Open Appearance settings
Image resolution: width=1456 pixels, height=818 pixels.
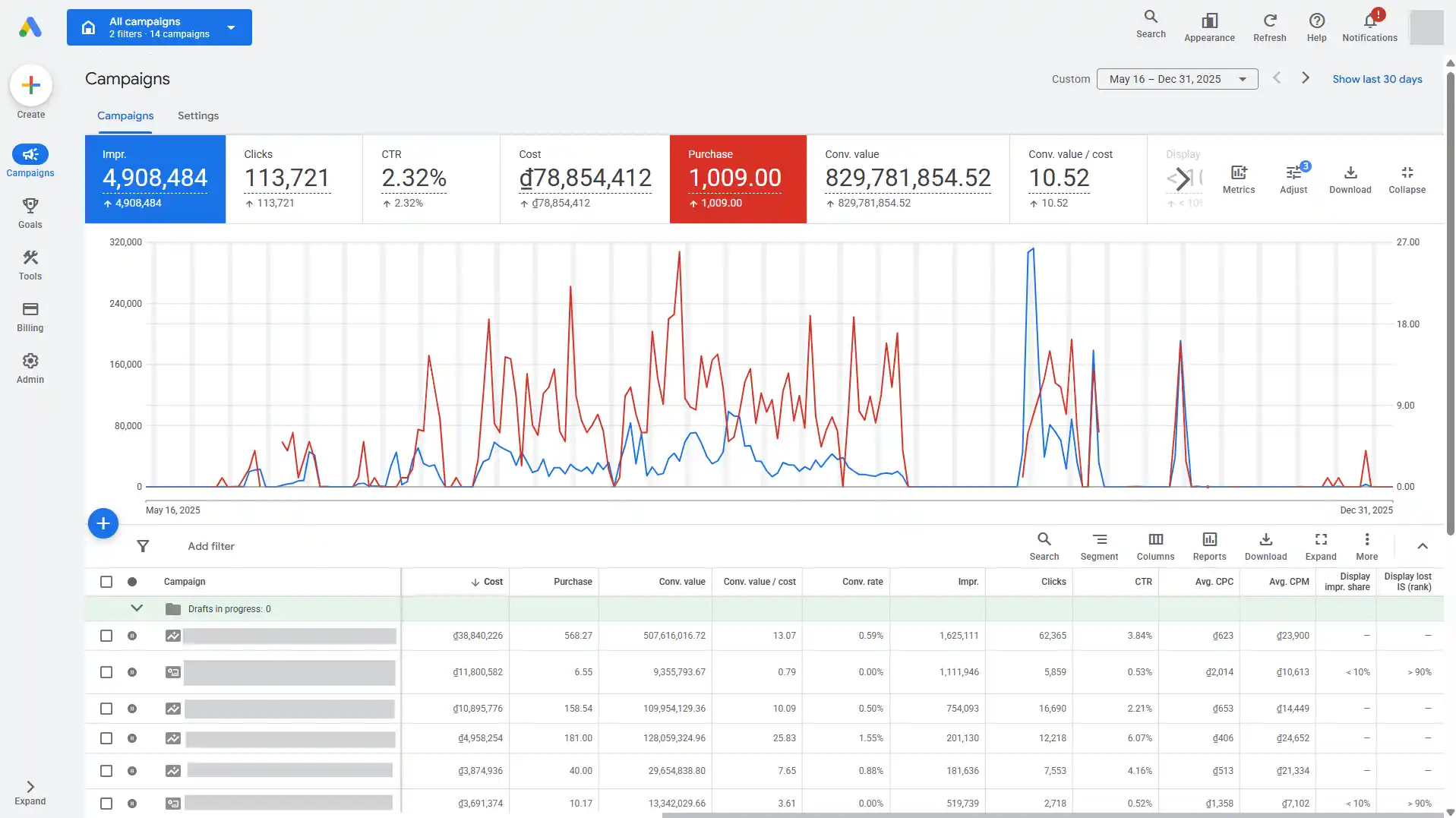click(x=1209, y=27)
